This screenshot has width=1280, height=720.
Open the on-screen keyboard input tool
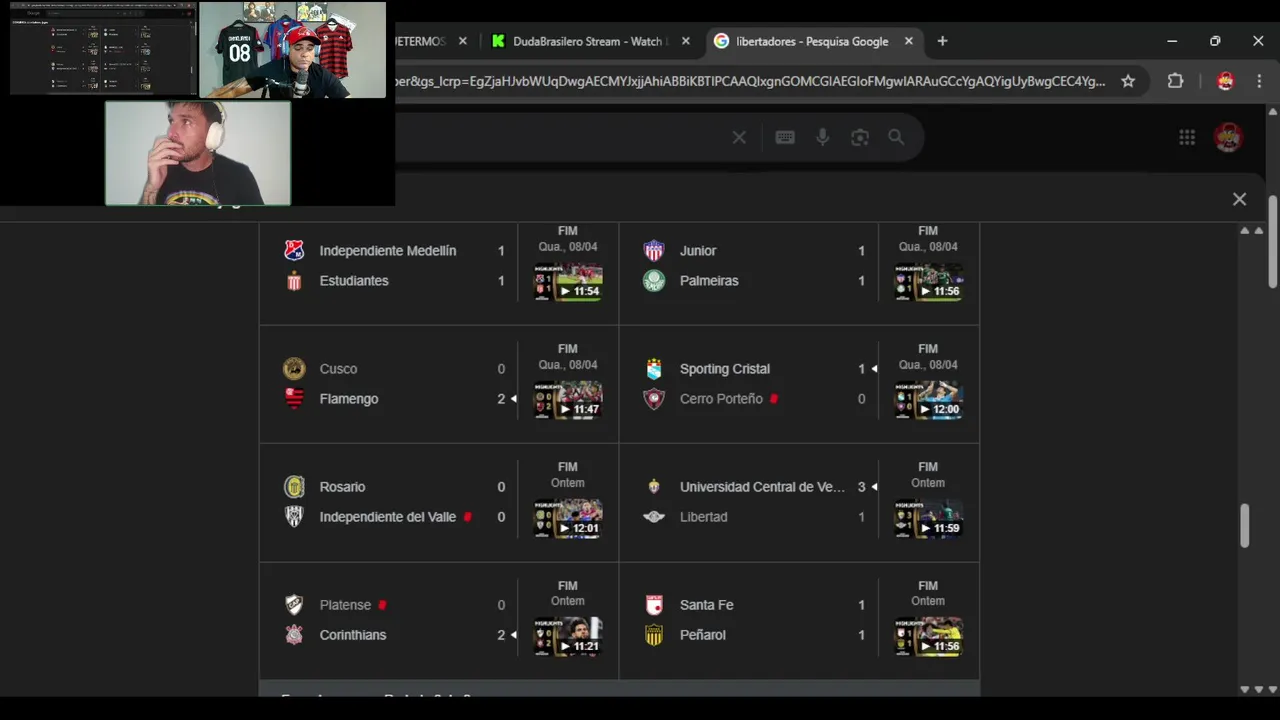(x=785, y=138)
